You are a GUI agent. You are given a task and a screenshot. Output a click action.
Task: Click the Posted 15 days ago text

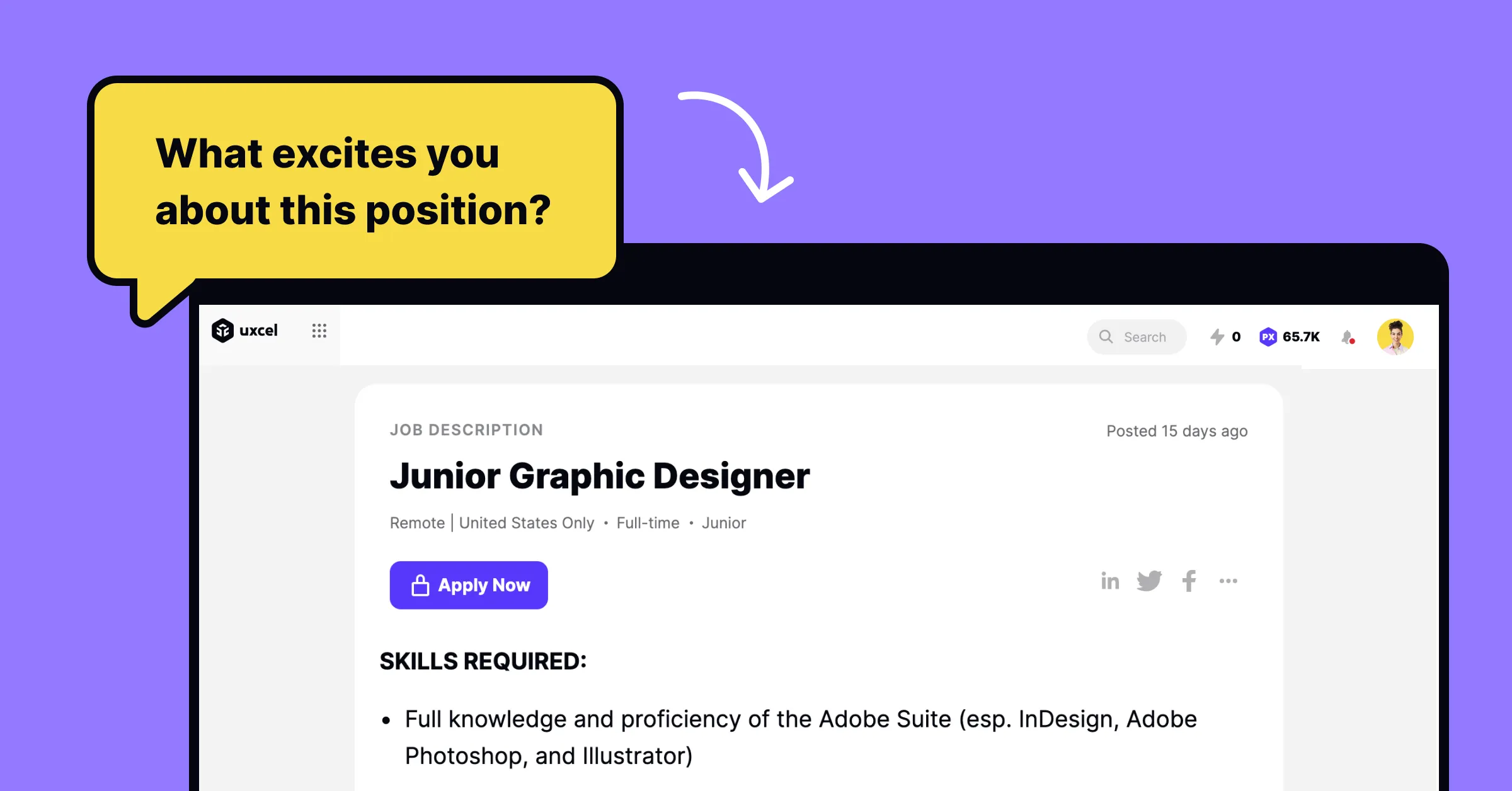[x=1177, y=431]
